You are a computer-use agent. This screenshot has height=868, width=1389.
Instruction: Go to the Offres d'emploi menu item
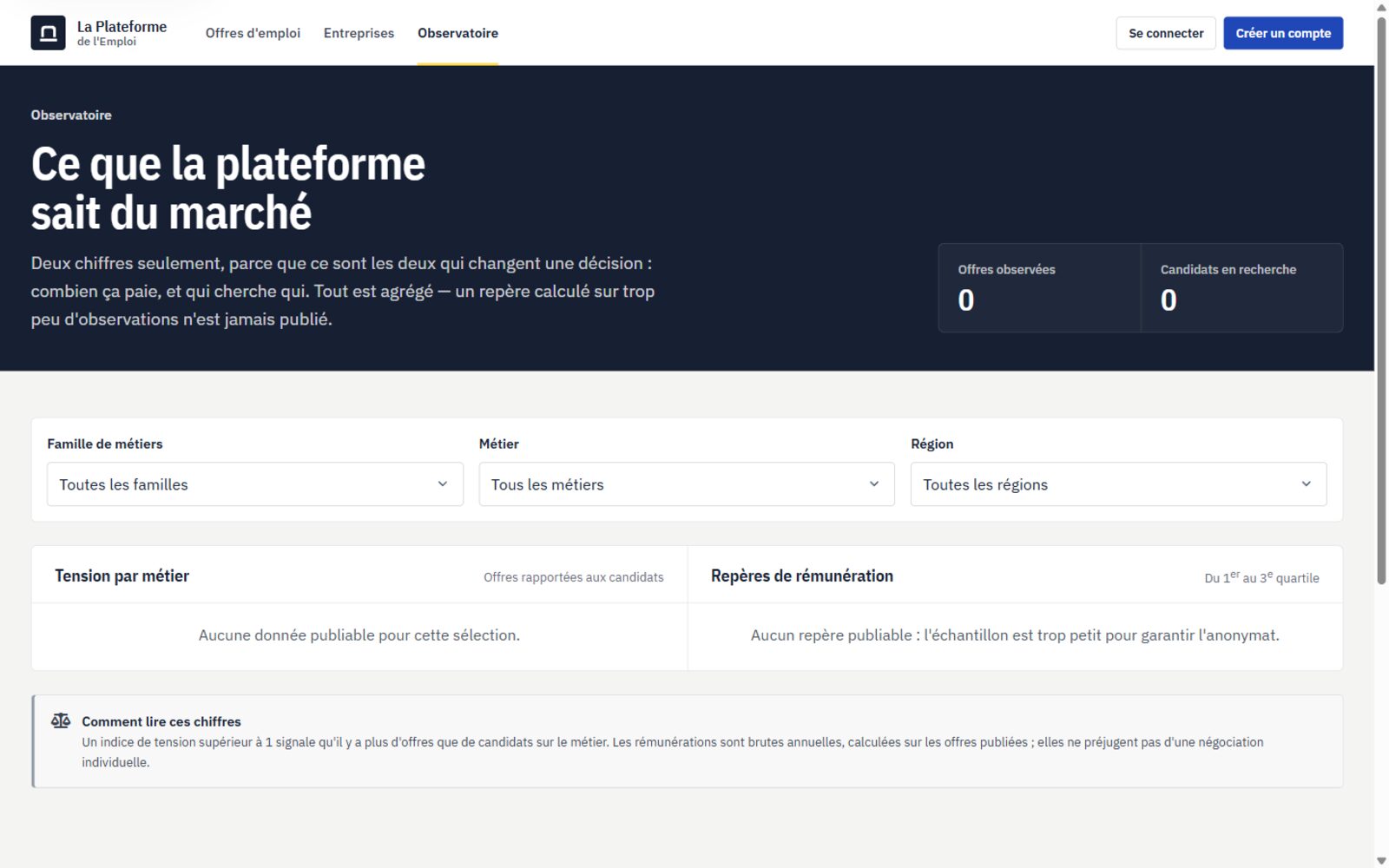[x=253, y=33]
